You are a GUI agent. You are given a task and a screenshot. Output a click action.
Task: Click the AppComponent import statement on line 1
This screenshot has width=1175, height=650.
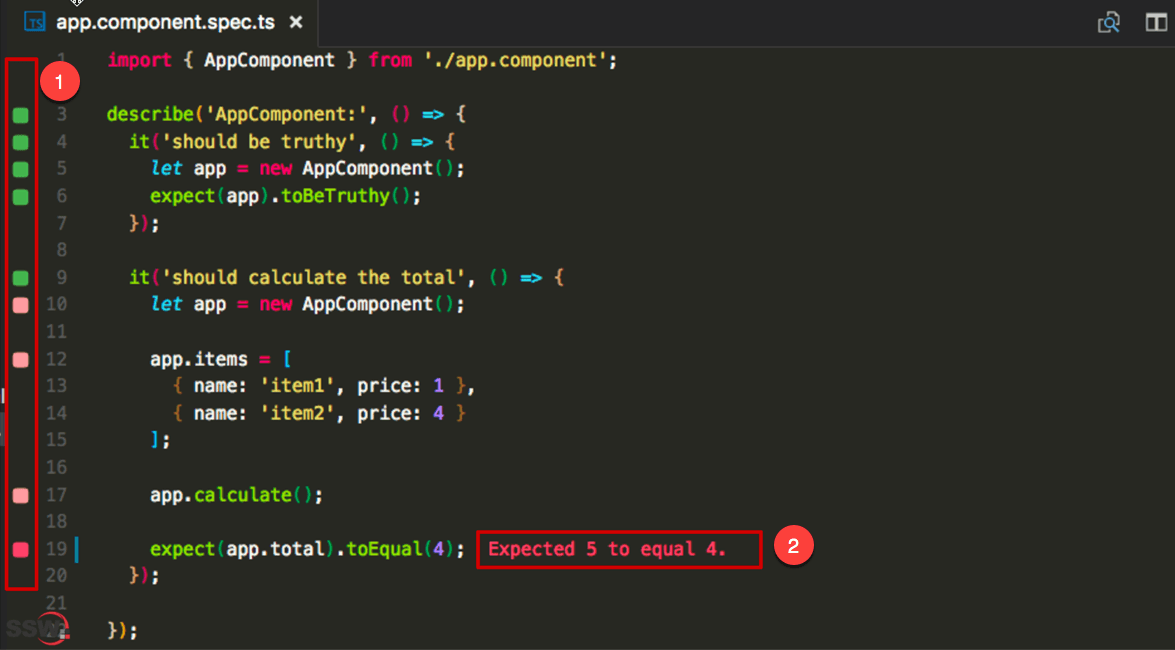point(360,59)
